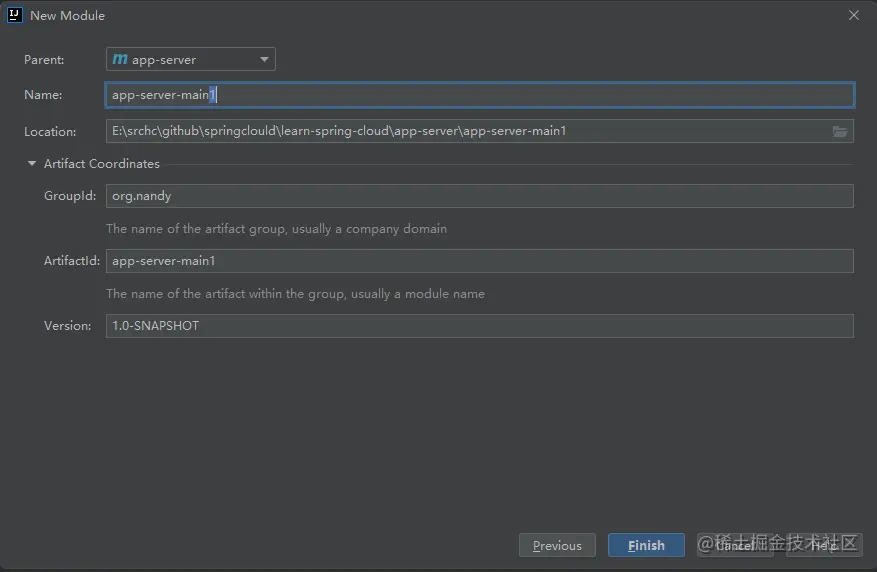Viewport: 877px width, 572px height.
Task: Click the IntelliJ IDEA logo icon
Action: 15,15
